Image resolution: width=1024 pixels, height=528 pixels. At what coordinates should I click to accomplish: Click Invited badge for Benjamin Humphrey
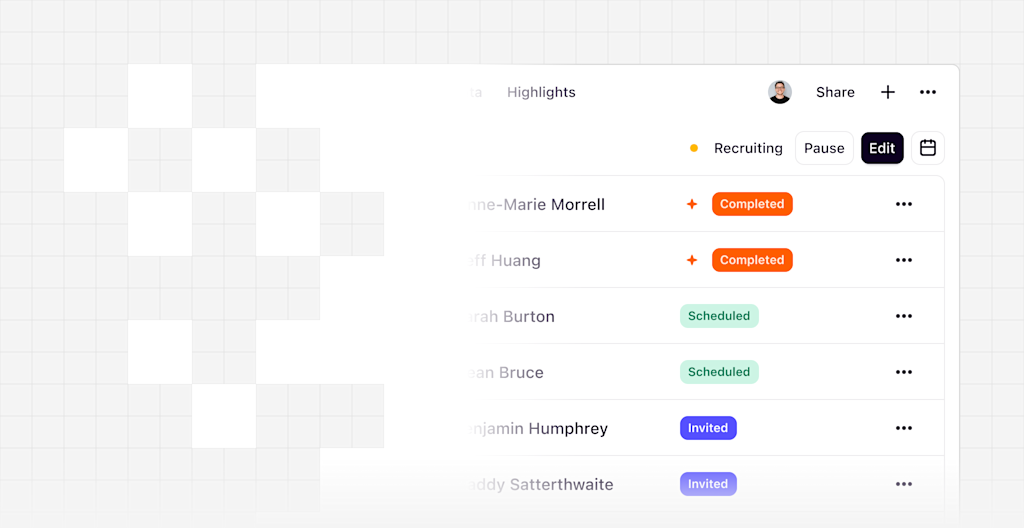coord(708,428)
